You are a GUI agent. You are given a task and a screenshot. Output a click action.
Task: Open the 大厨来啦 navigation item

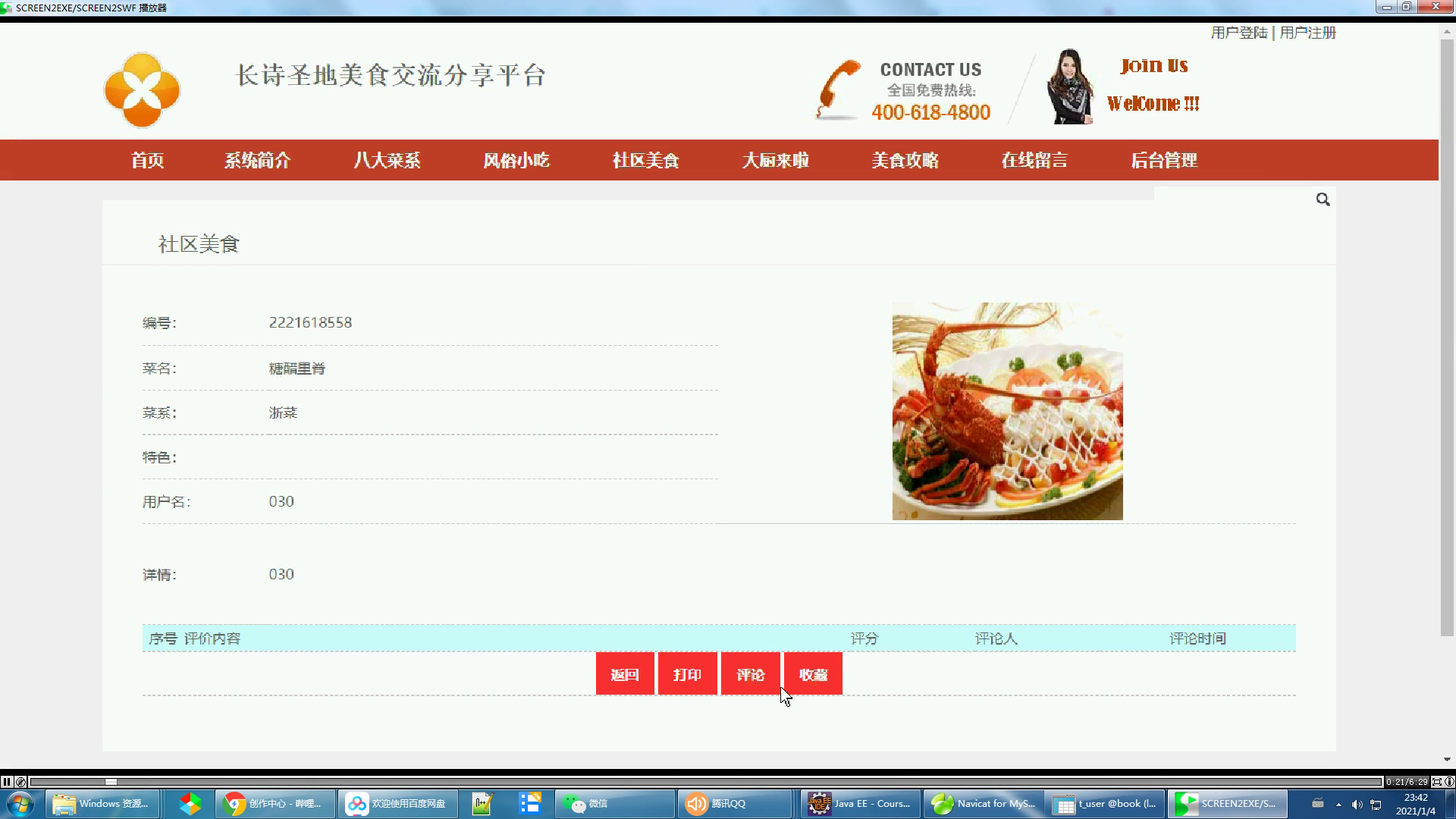776,160
